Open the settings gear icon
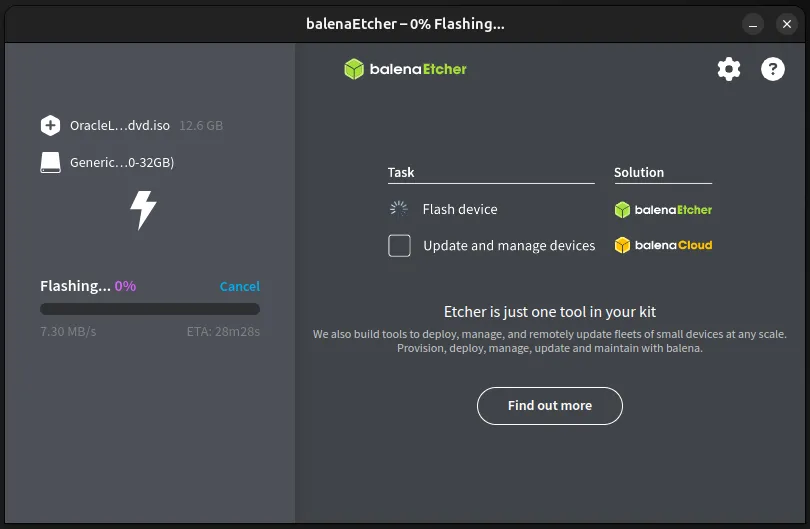The image size is (810, 529). pos(729,69)
